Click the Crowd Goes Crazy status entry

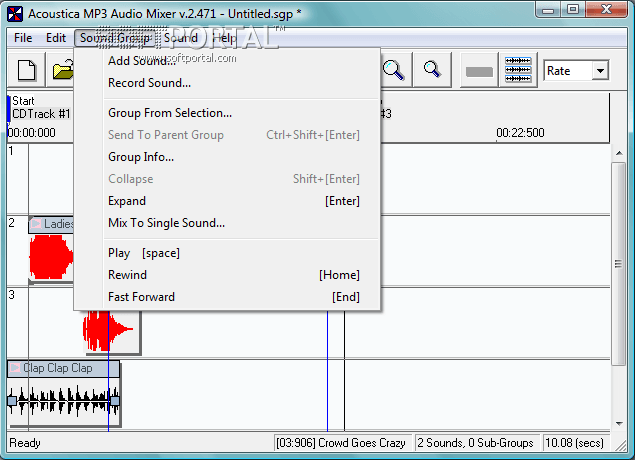(341, 443)
